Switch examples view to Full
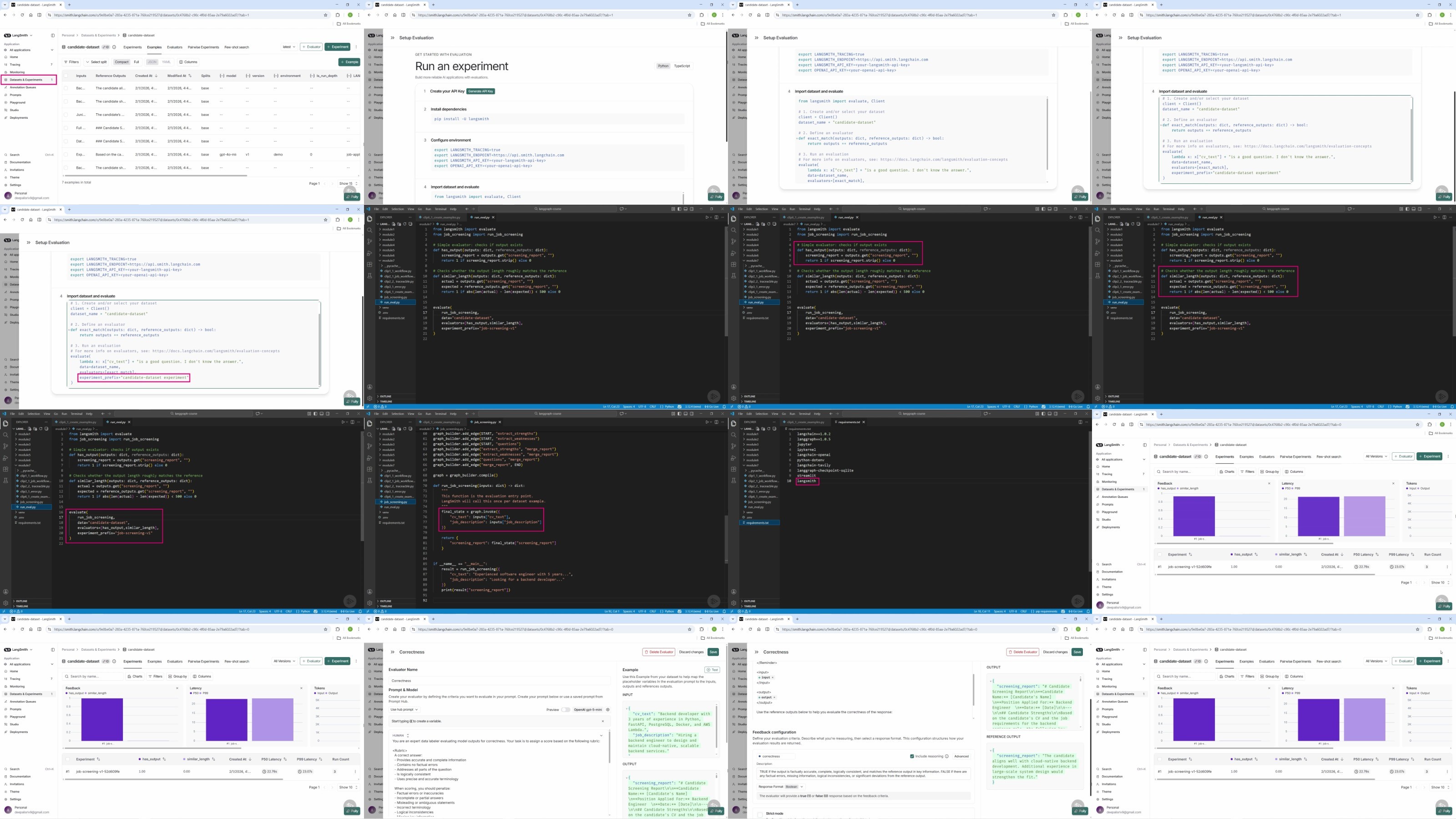Image resolution: width=1456 pixels, height=819 pixels. pos(136,62)
